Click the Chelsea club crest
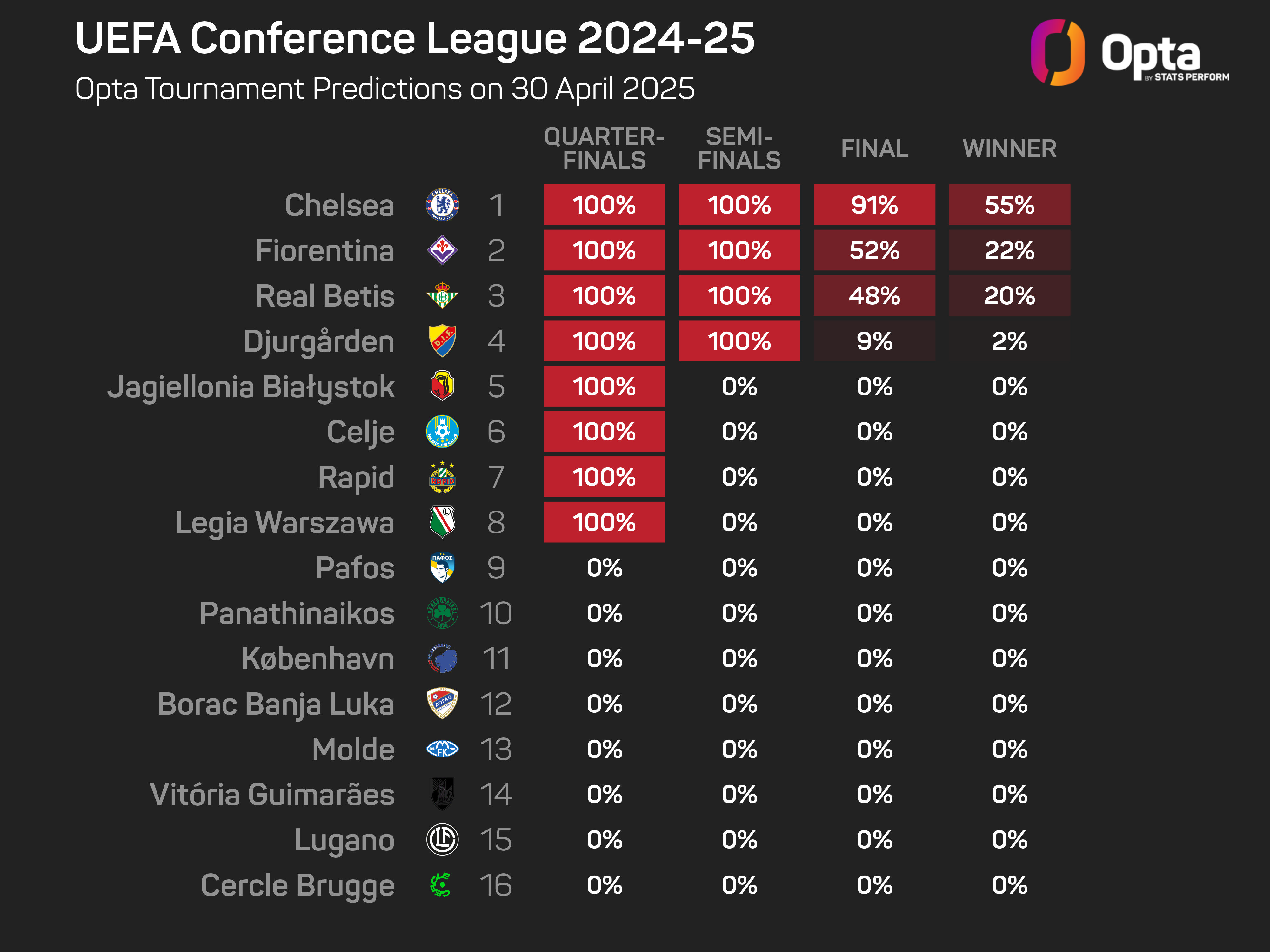The height and width of the screenshot is (952, 1270). point(442,205)
